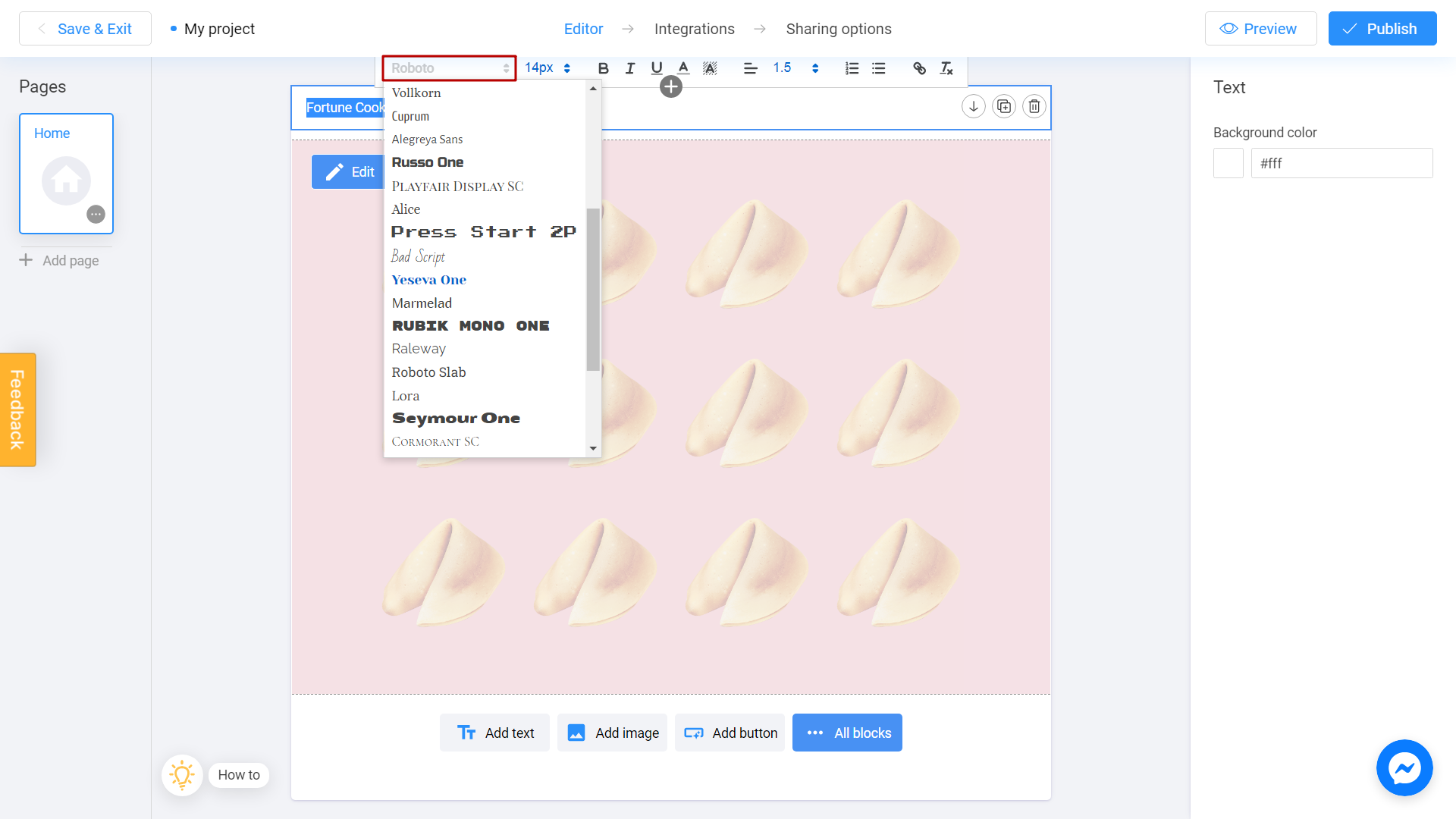Switch to the Sharing options tab
The height and width of the screenshot is (819, 1456).
838,29
